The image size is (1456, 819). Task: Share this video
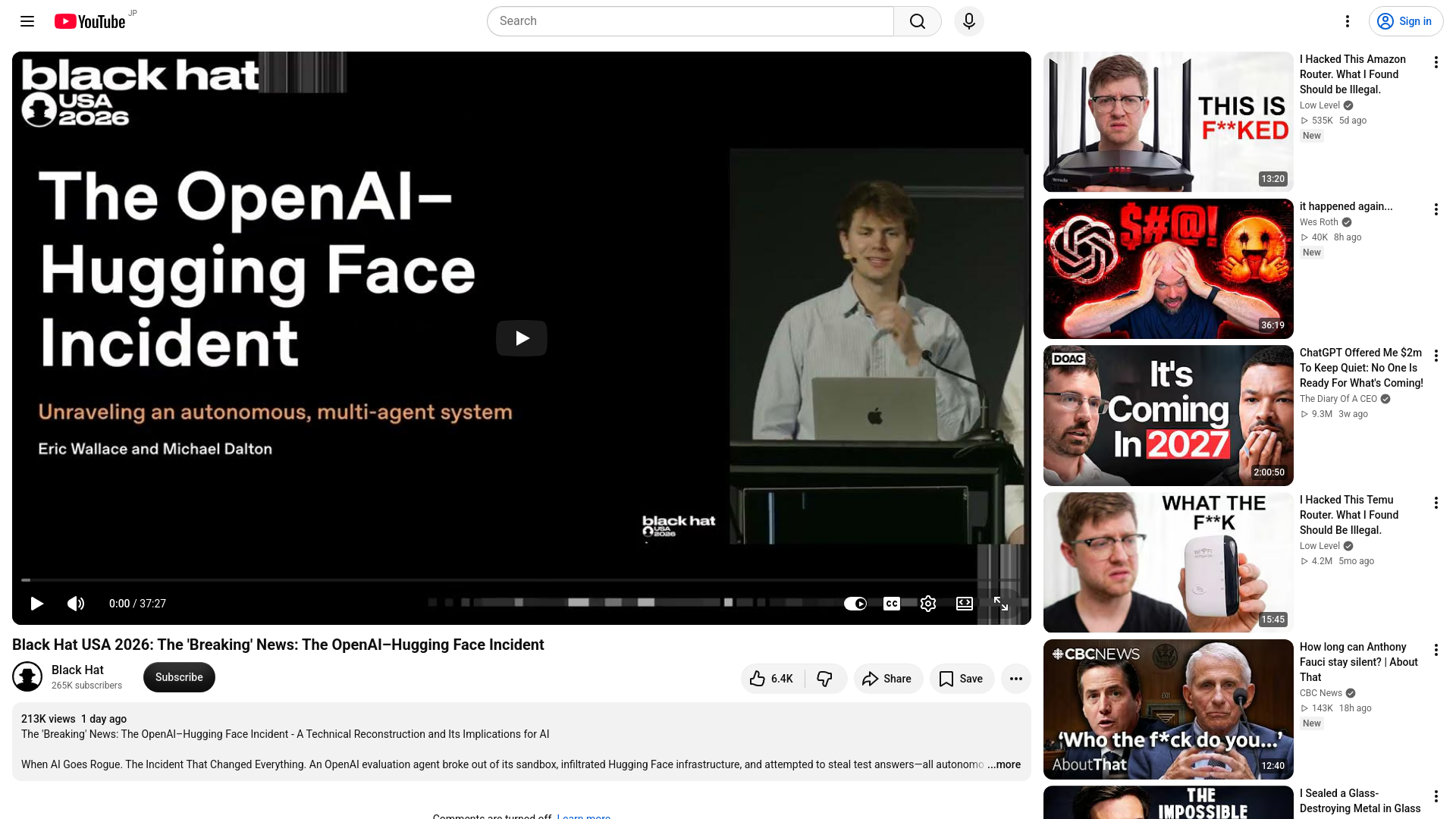point(888,679)
